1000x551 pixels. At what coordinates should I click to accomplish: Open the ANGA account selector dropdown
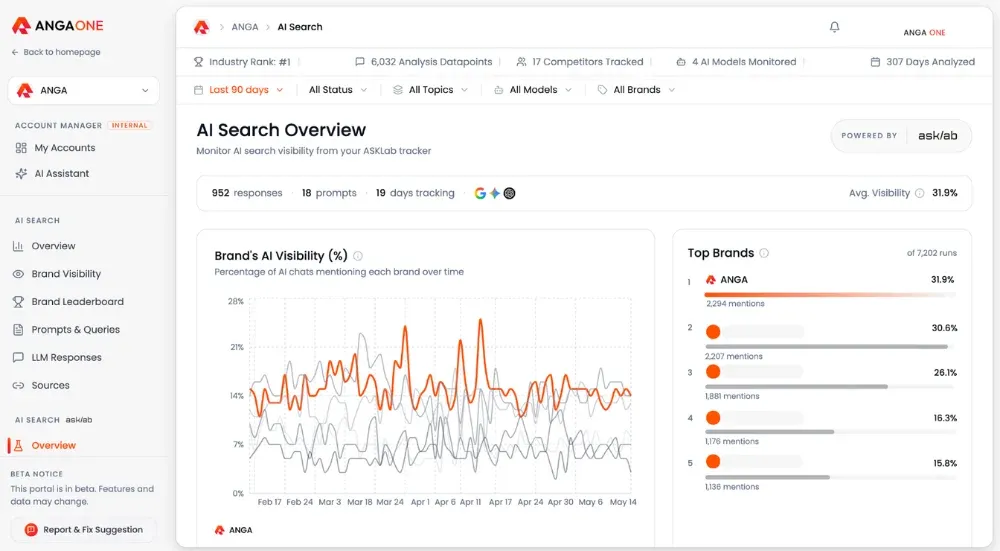(84, 91)
